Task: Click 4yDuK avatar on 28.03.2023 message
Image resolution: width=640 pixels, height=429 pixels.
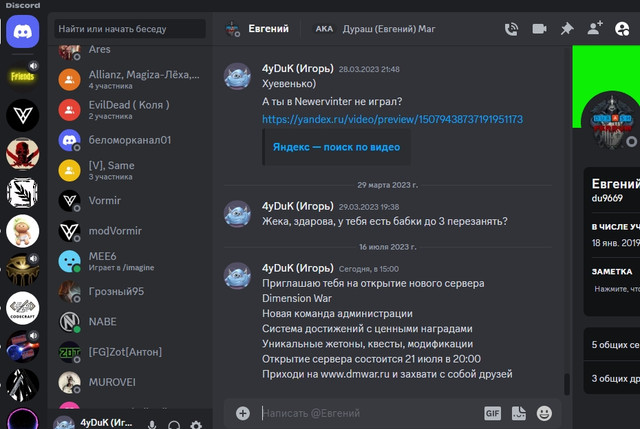Action: [237, 76]
